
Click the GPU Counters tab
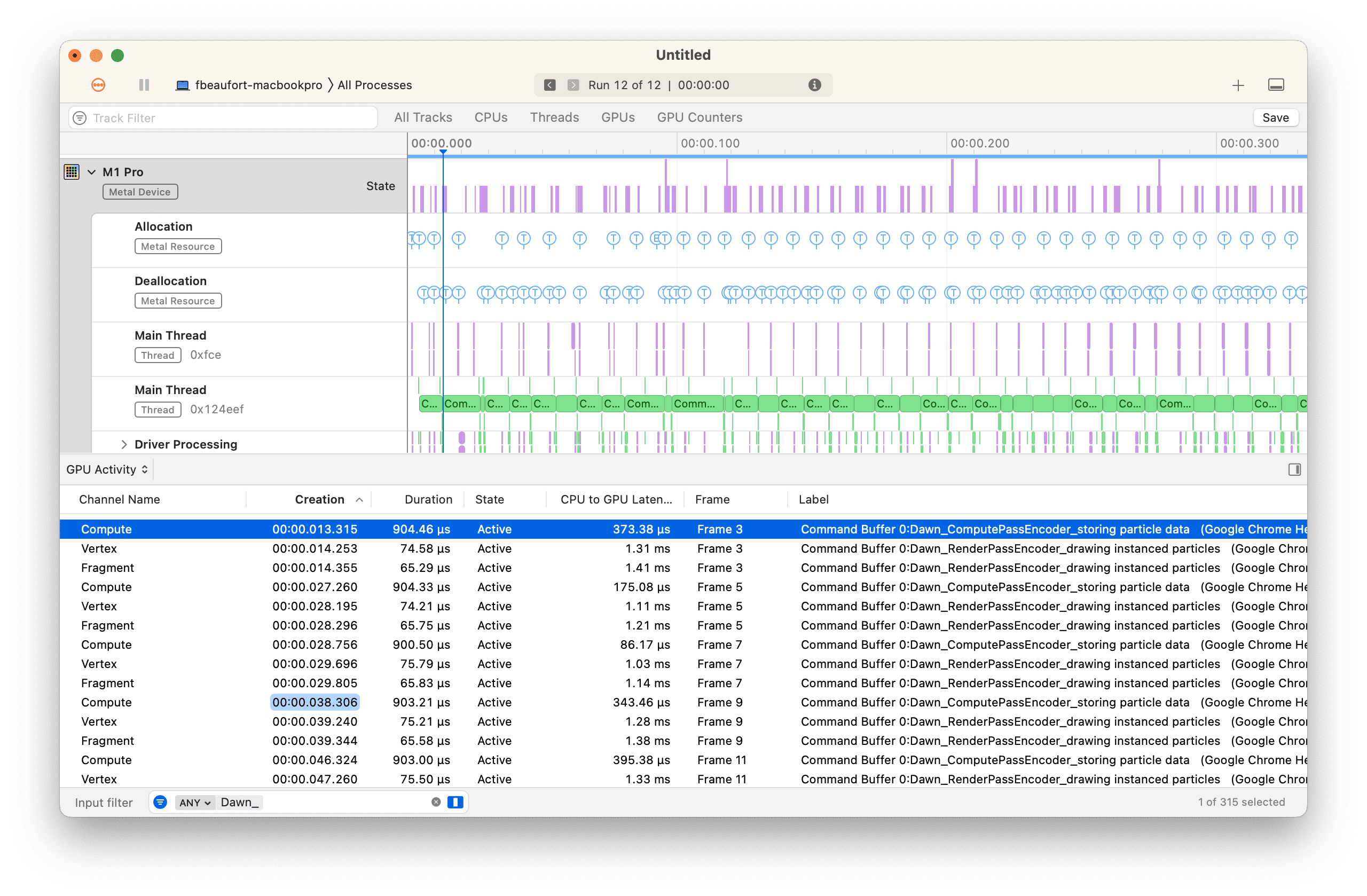(700, 117)
